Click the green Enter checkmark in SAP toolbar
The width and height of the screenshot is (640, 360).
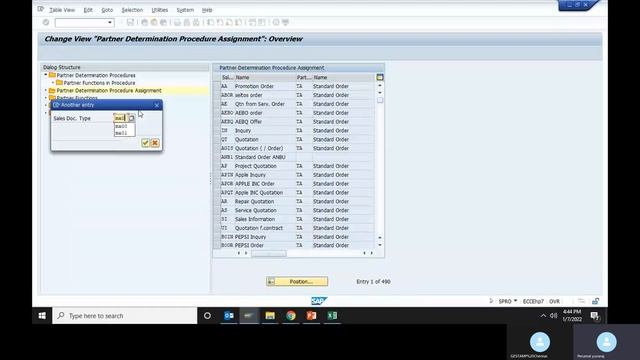tap(46, 22)
